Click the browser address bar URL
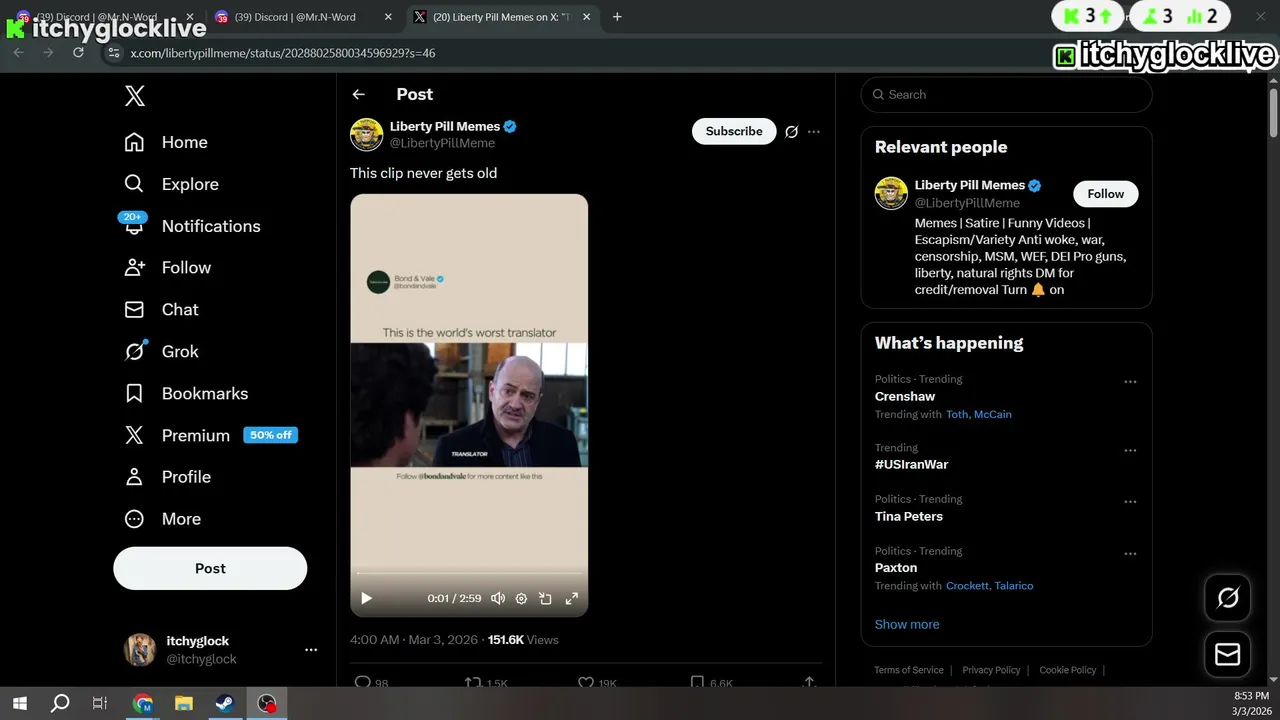Image resolution: width=1280 pixels, height=720 pixels. (283, 53)
